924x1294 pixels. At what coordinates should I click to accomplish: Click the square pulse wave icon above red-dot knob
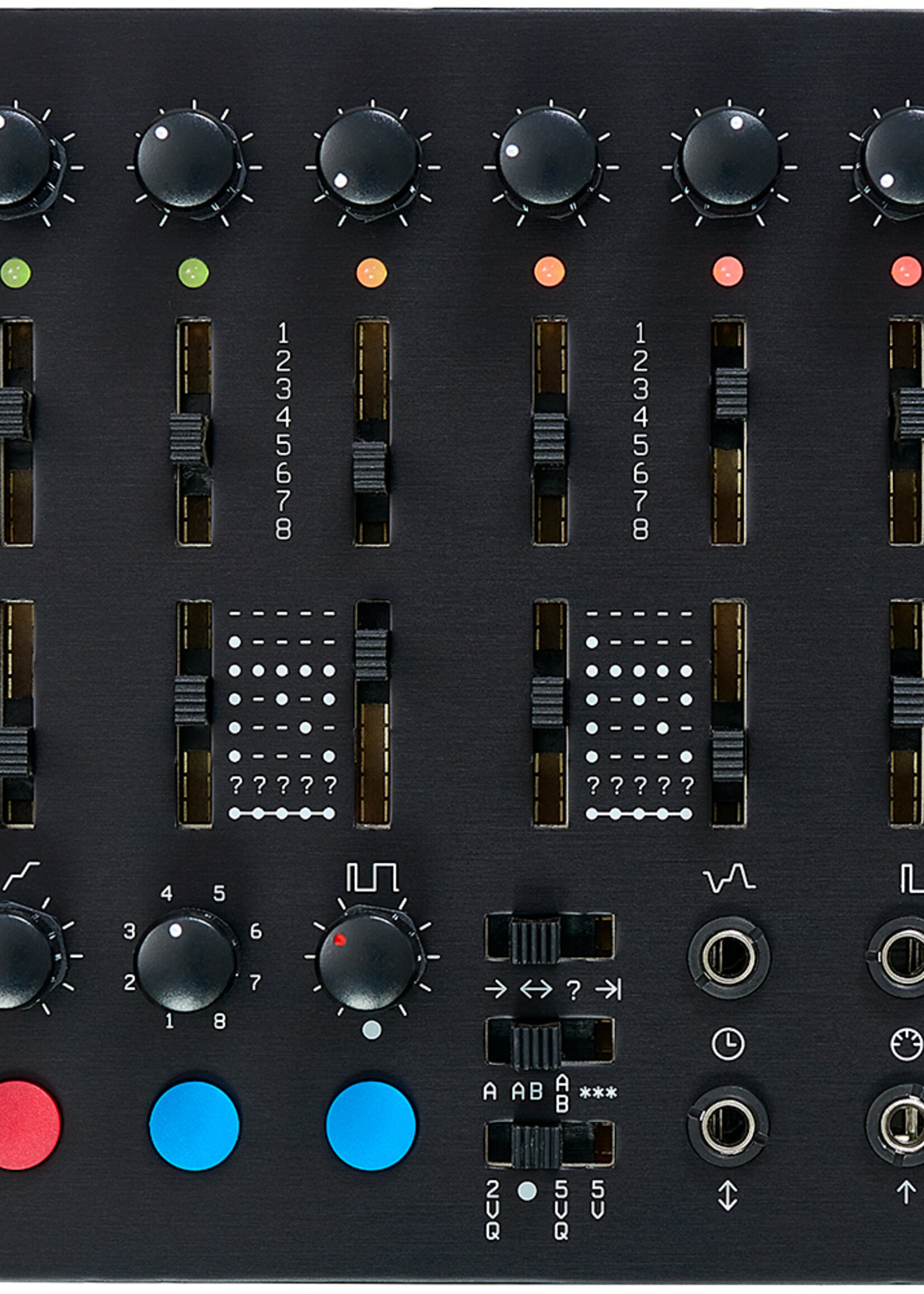click(373, 877)
